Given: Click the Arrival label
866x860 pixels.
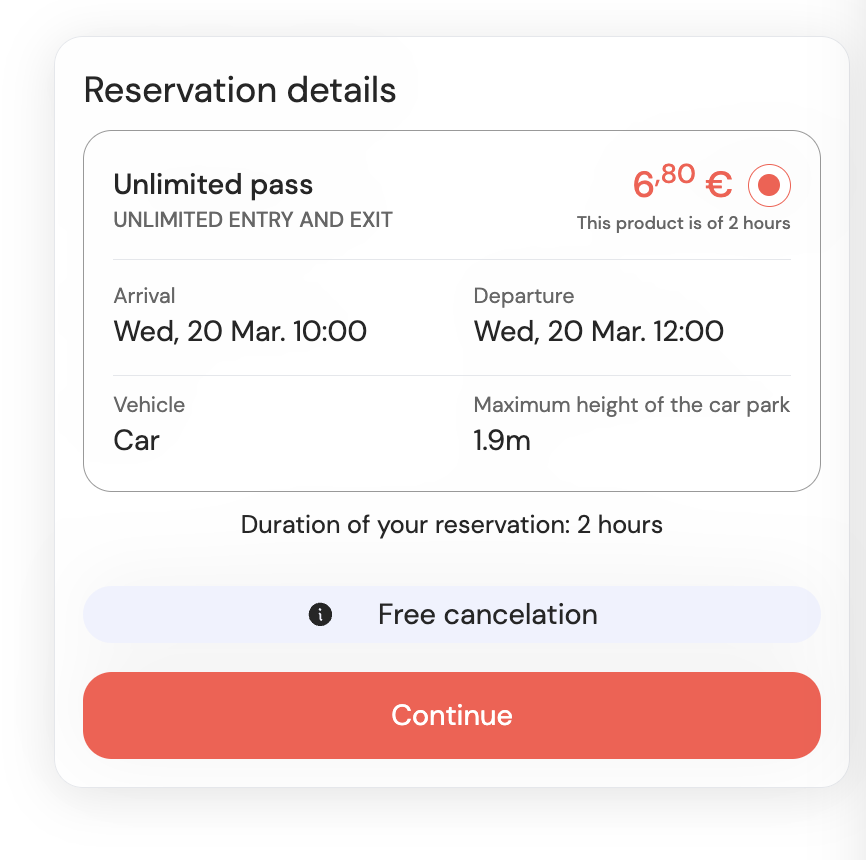Looking at the screenshot, I should click(144, 296).
